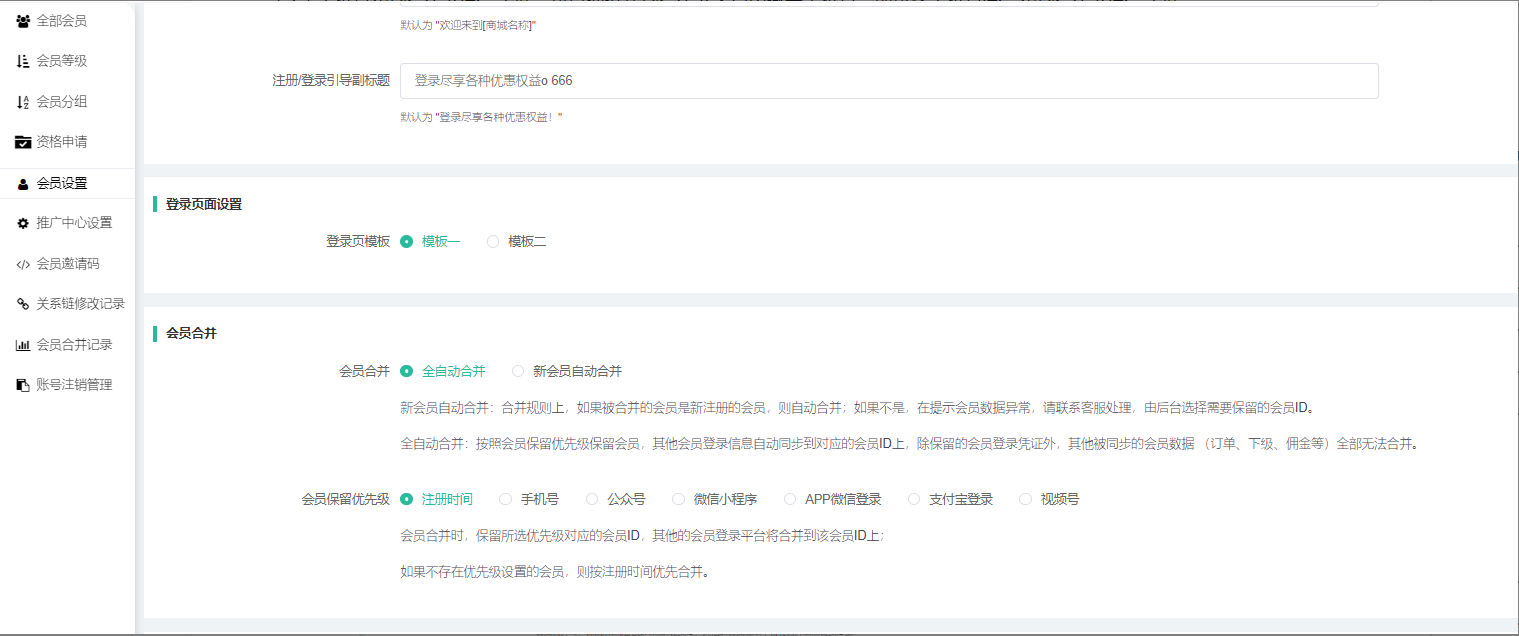1519x636 pixels.
Task: Open 会员合并记录 sidebar link
Action: click(74, 345)
